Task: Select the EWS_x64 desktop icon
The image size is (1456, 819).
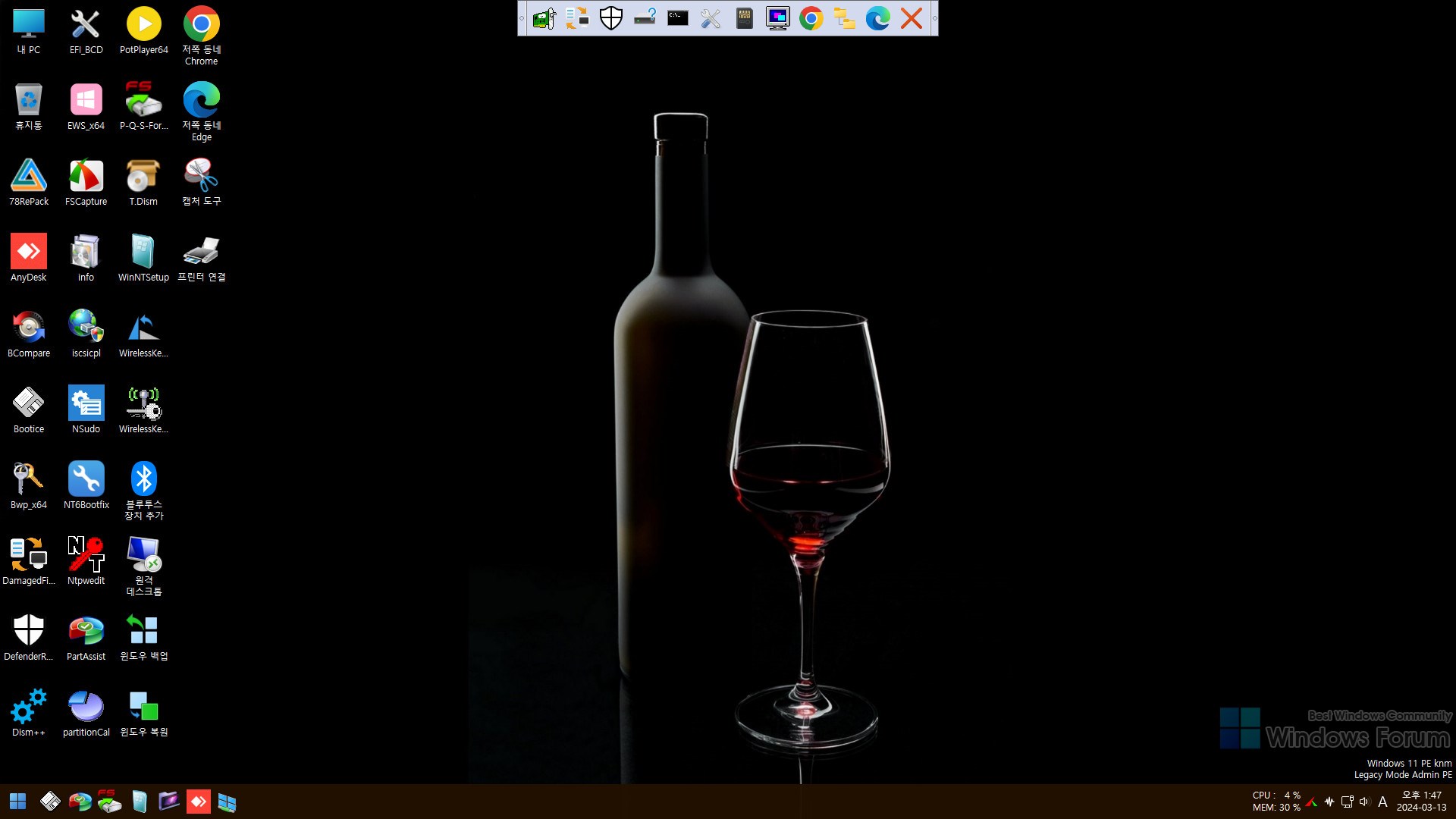Action: tap(86, 108)
